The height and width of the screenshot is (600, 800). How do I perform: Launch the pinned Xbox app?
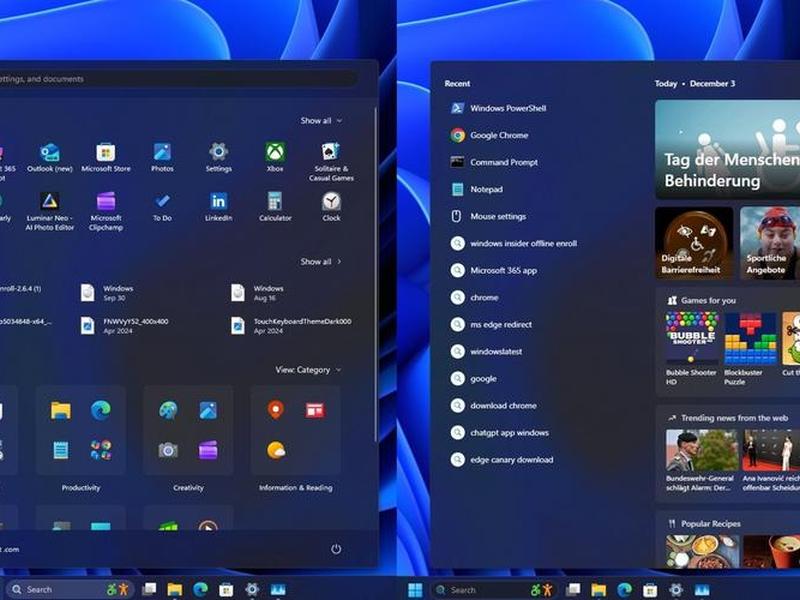pos(275,157)
